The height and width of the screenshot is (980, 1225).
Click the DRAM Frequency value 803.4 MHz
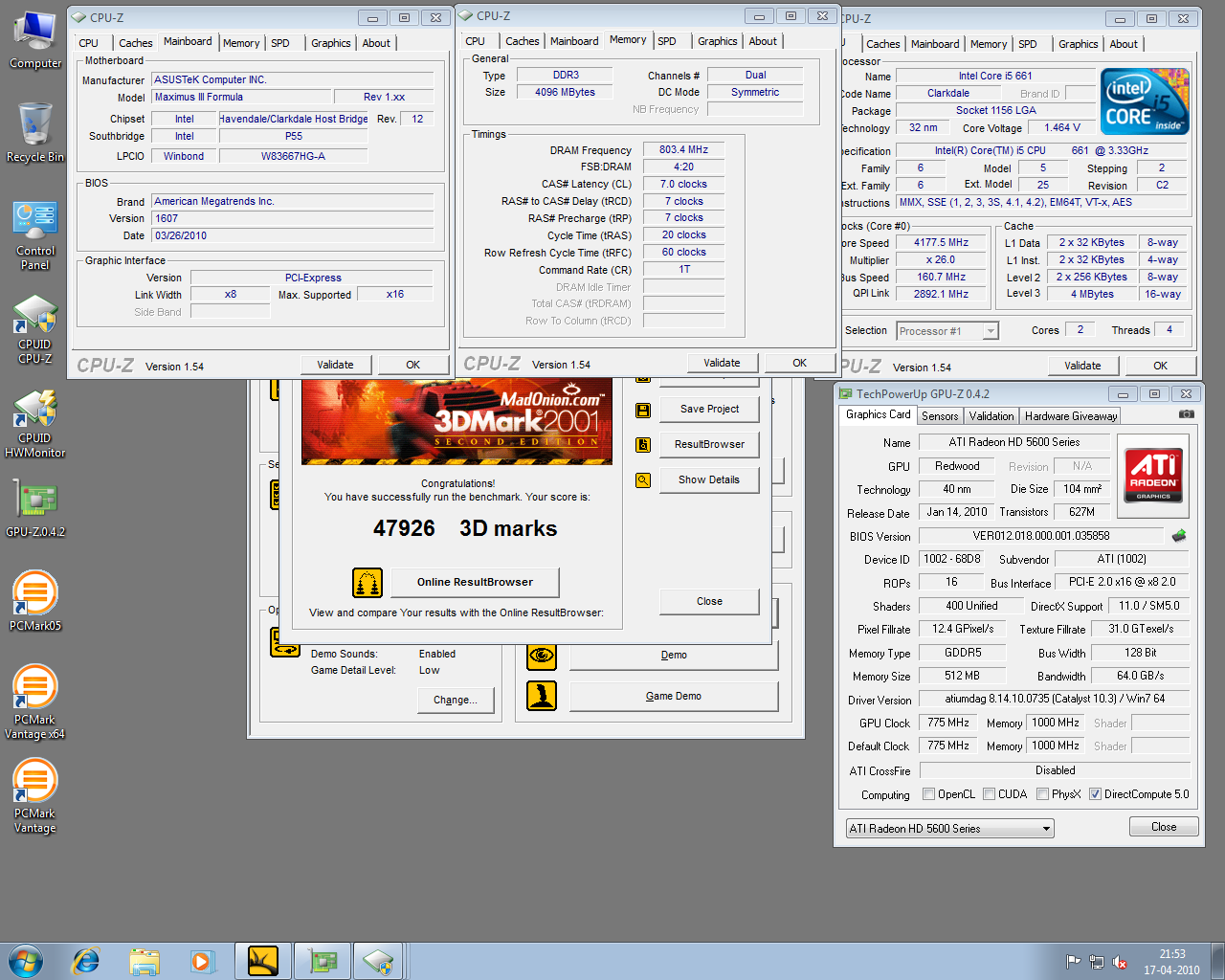coord(683,149)
